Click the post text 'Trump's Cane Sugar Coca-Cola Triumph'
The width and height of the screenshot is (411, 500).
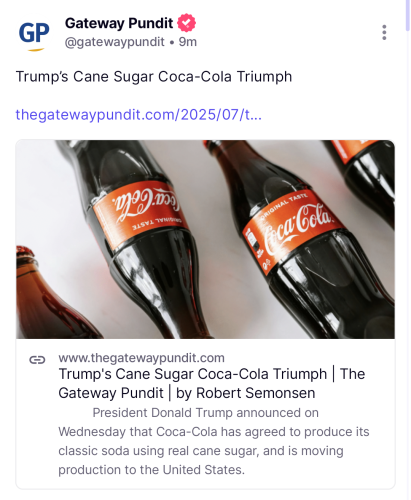[x=154, y=77]
